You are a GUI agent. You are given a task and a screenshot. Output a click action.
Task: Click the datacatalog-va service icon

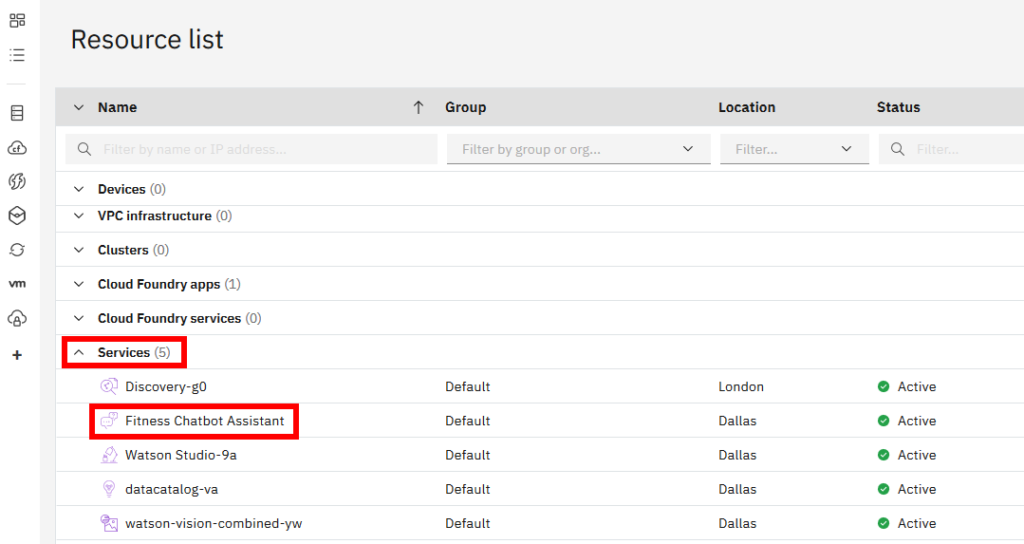[109, 488]
